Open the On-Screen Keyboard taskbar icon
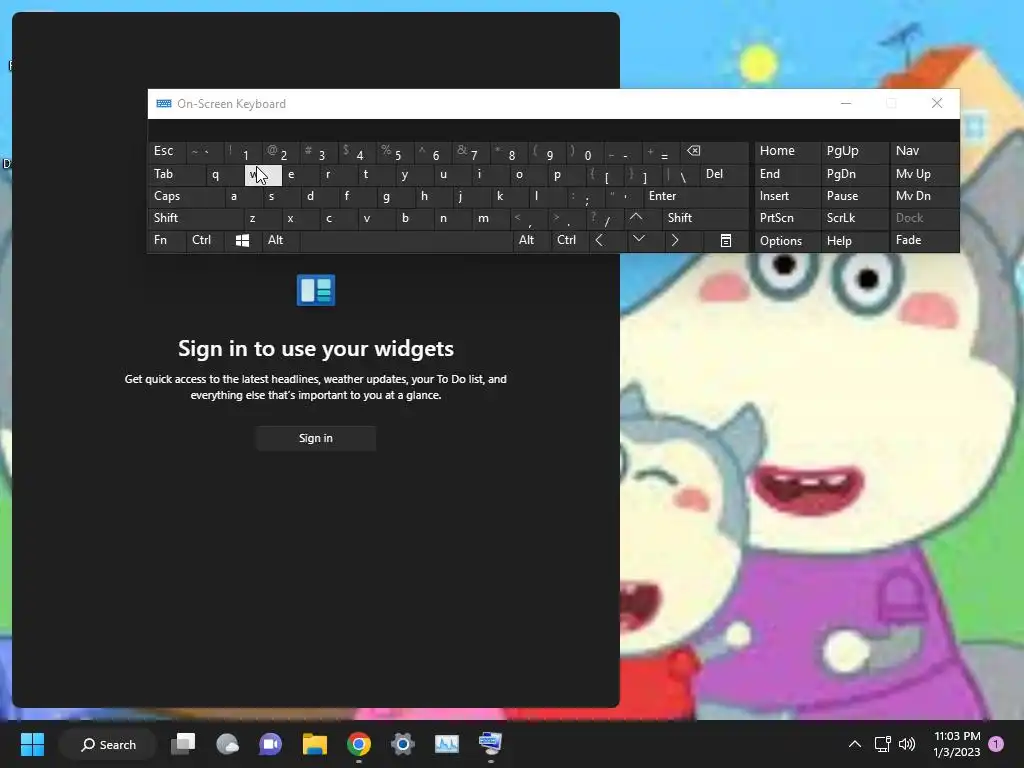The height and width of the screenshot is (768, 1024). 490,744
